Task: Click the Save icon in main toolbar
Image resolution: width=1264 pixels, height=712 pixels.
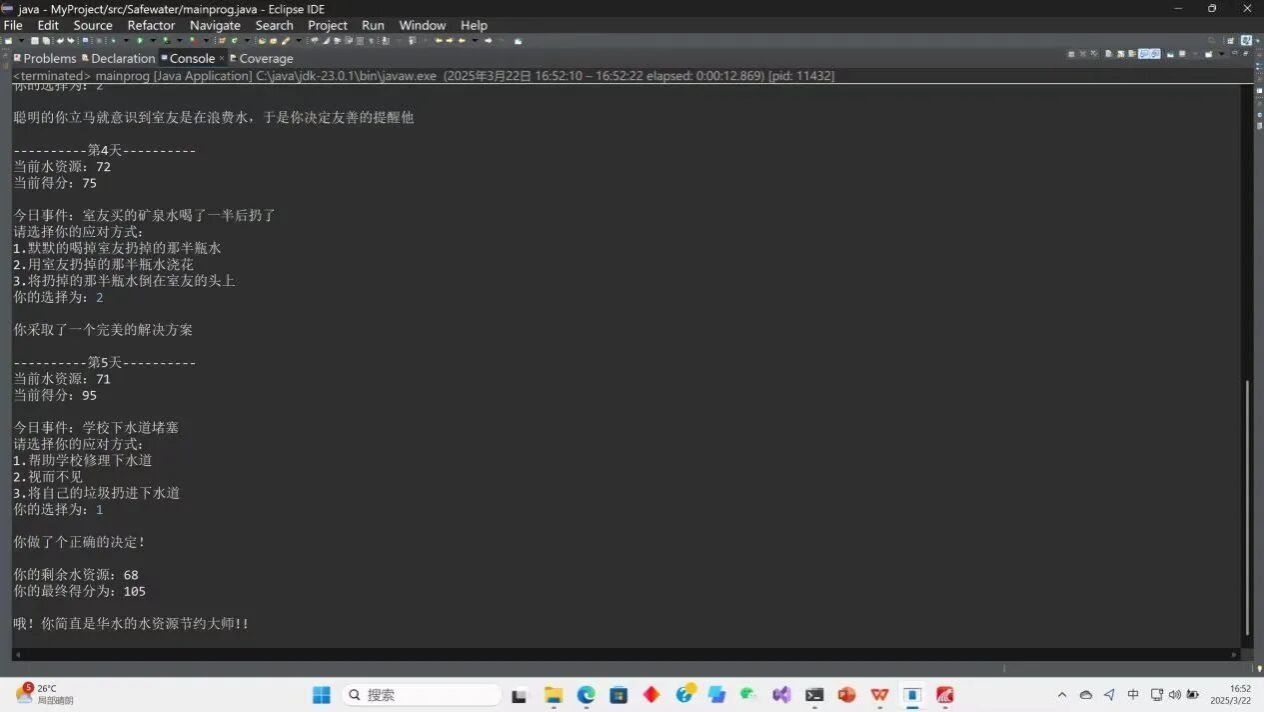Action: 34,41
